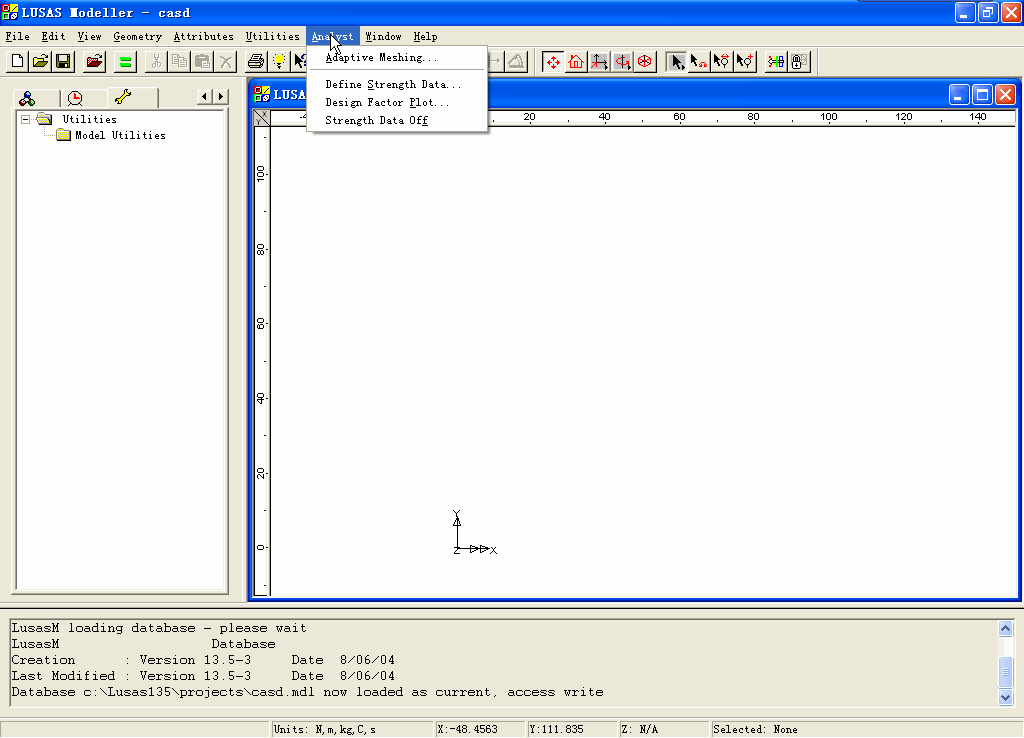
Task: Restore down the main LUSAS Modeller window
Action: (x=988, y=12)
